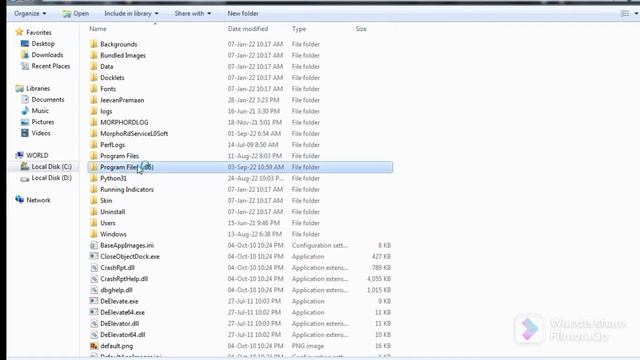This screenshot has width=640, height=360.
Task: Open Local Disk (D:) in sidebar
Action: tap(51, 178)
